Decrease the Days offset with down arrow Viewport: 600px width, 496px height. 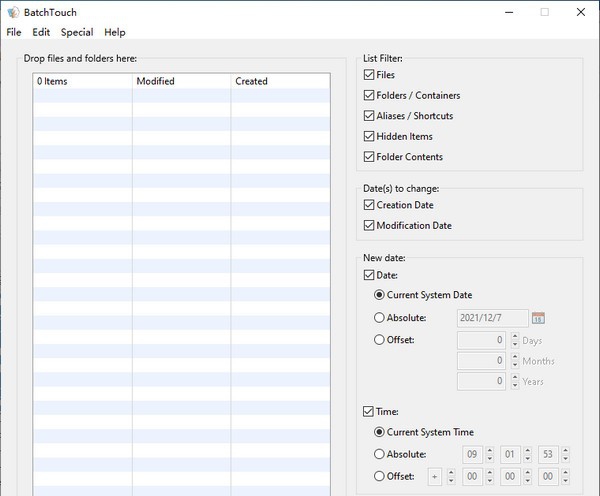515,344
